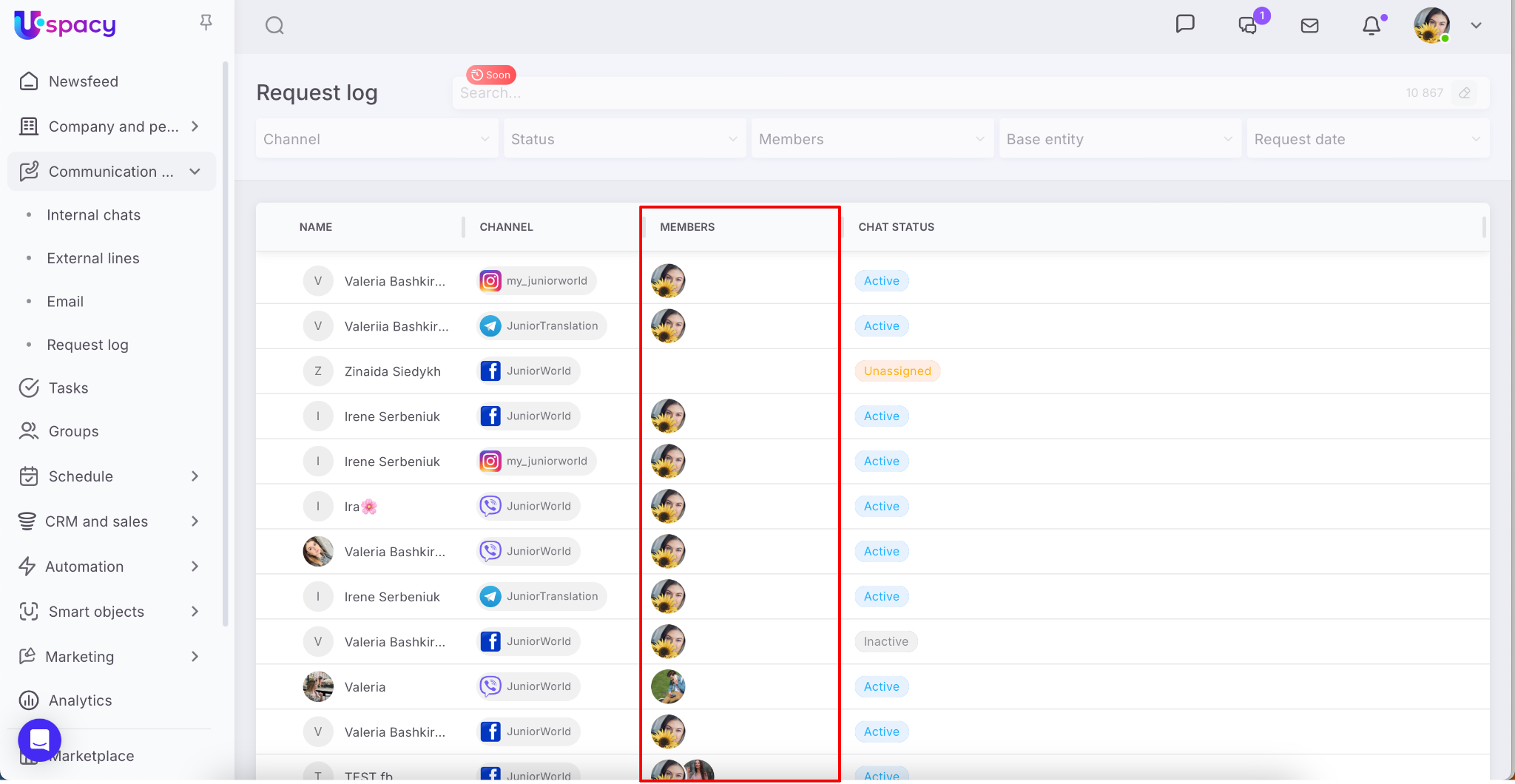Open the email envelope icon in header
The width and height of the screenshot is (1515, 784).
pos(1309,26)
